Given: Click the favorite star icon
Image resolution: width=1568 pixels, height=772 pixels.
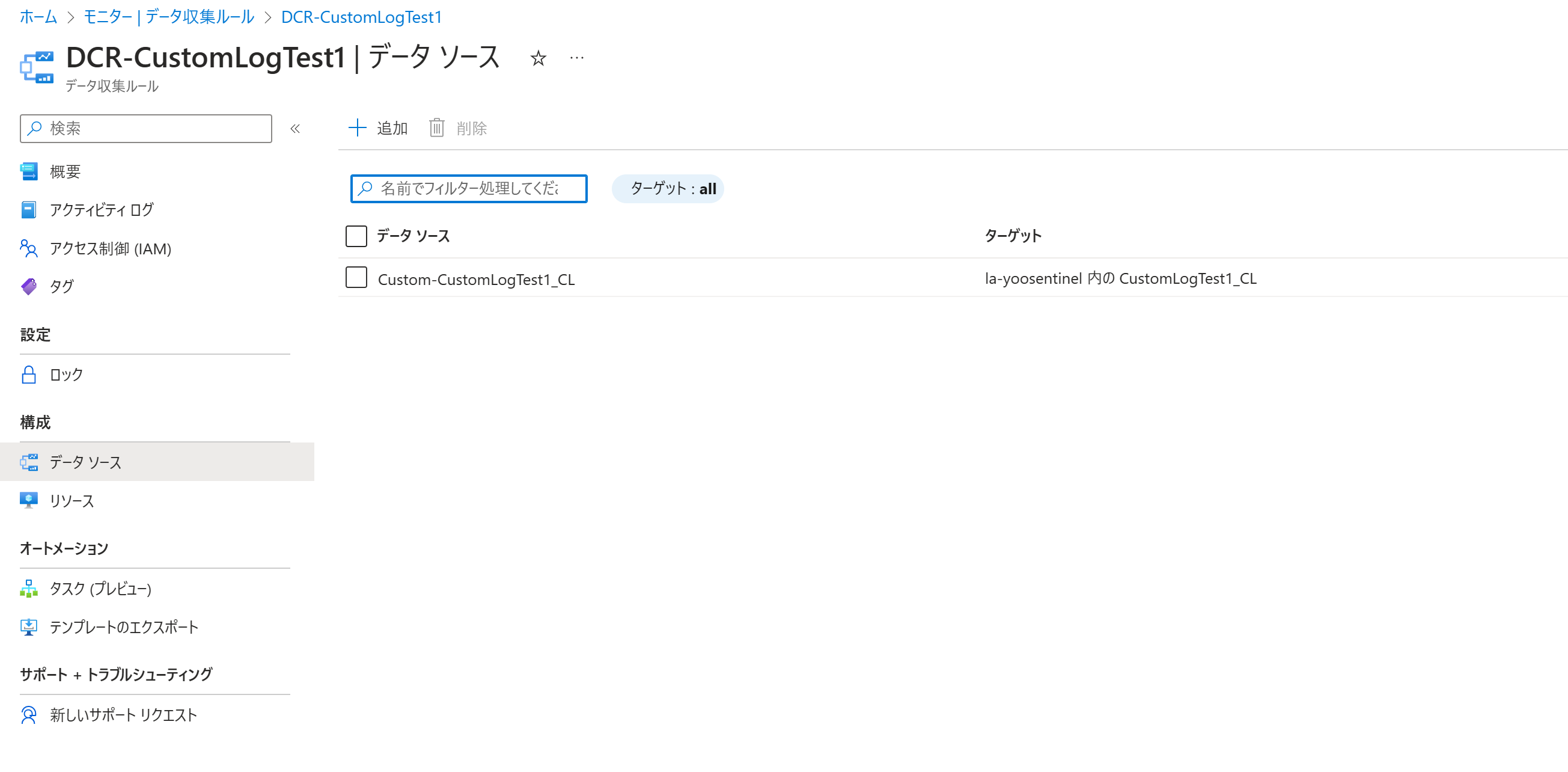Looking at the screenshot, I should coord(537,58).
